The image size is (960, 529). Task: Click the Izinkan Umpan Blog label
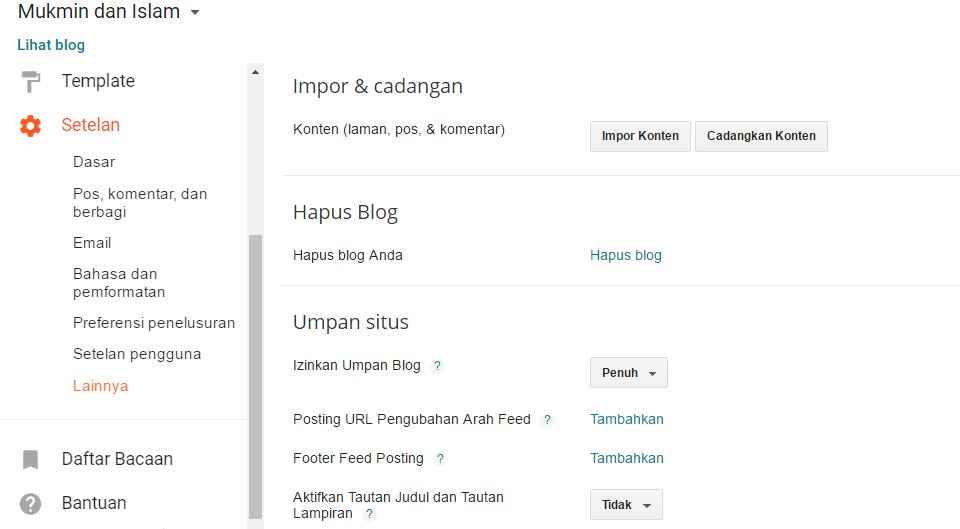357,366
